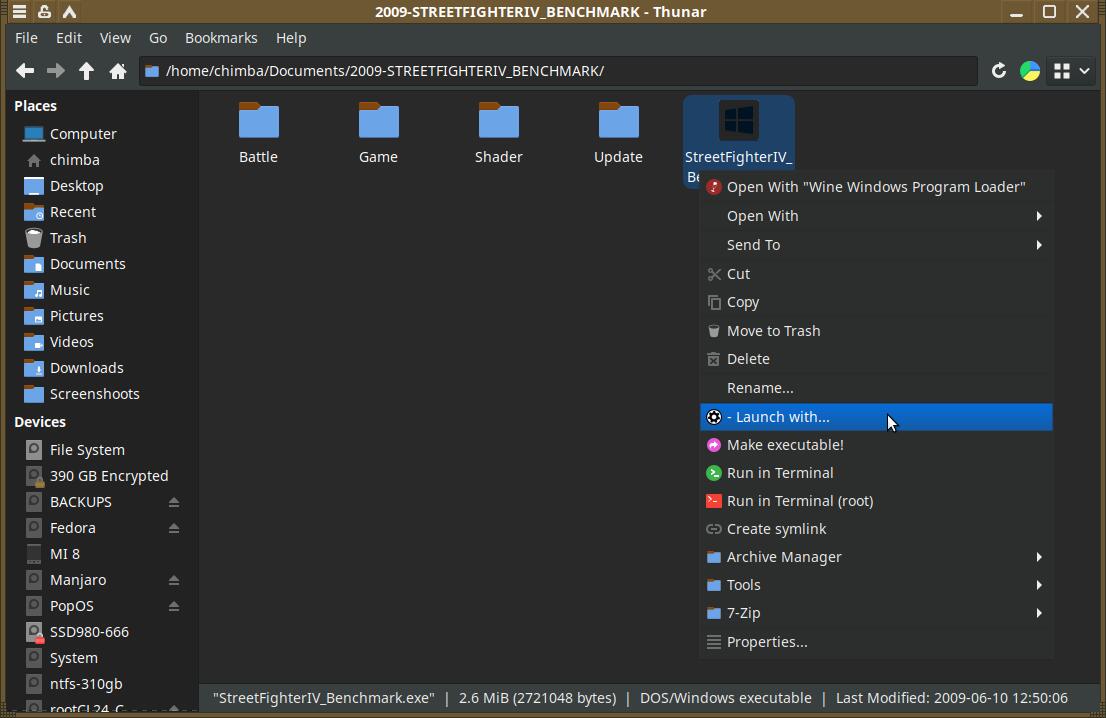This screenshot has width=1106, height=718.
Task: Switch to icon grid view
Action: click(x=1062, y=71)
